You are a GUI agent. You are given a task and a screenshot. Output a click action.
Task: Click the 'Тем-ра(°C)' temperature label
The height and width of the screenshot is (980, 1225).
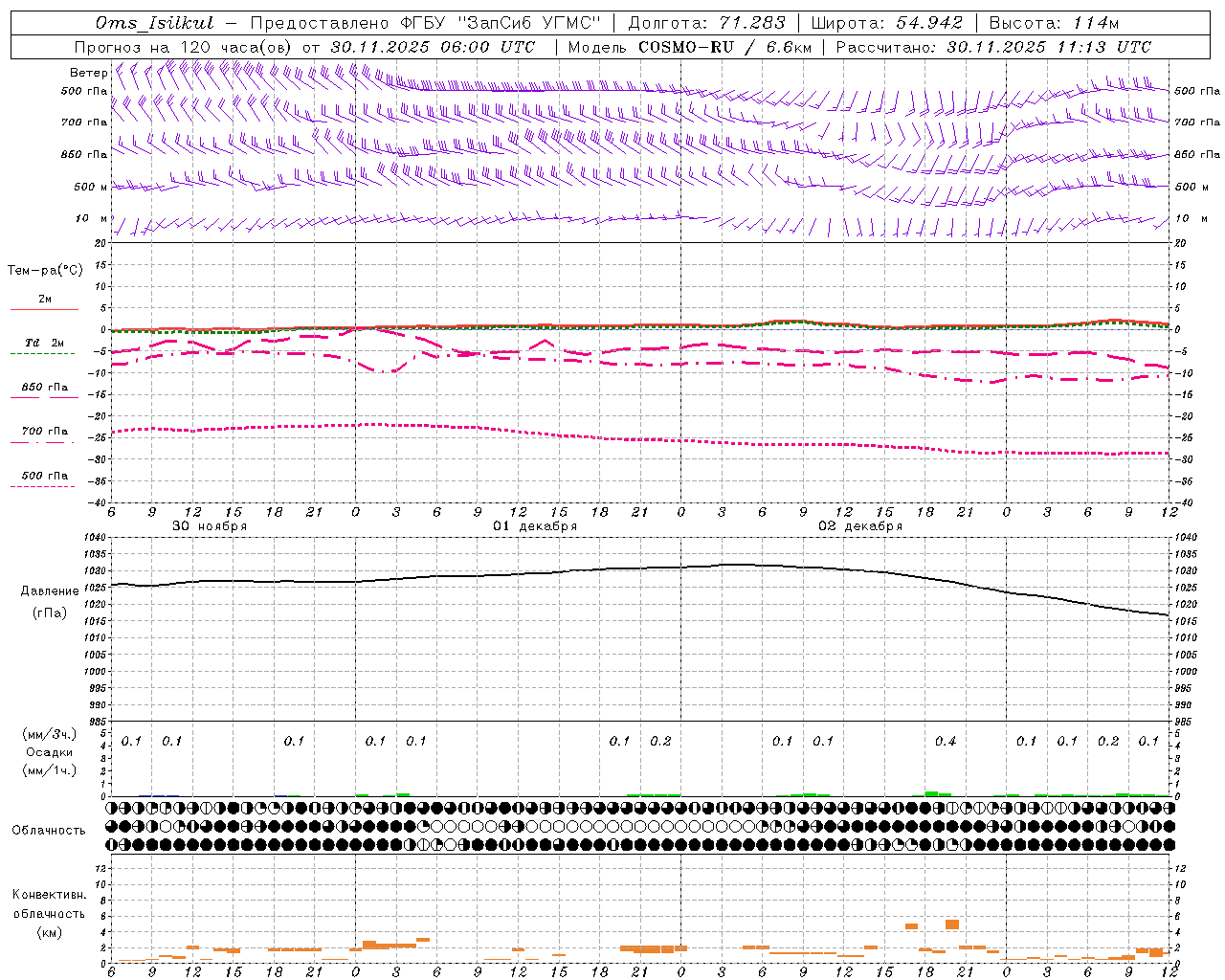pos(45,271)
